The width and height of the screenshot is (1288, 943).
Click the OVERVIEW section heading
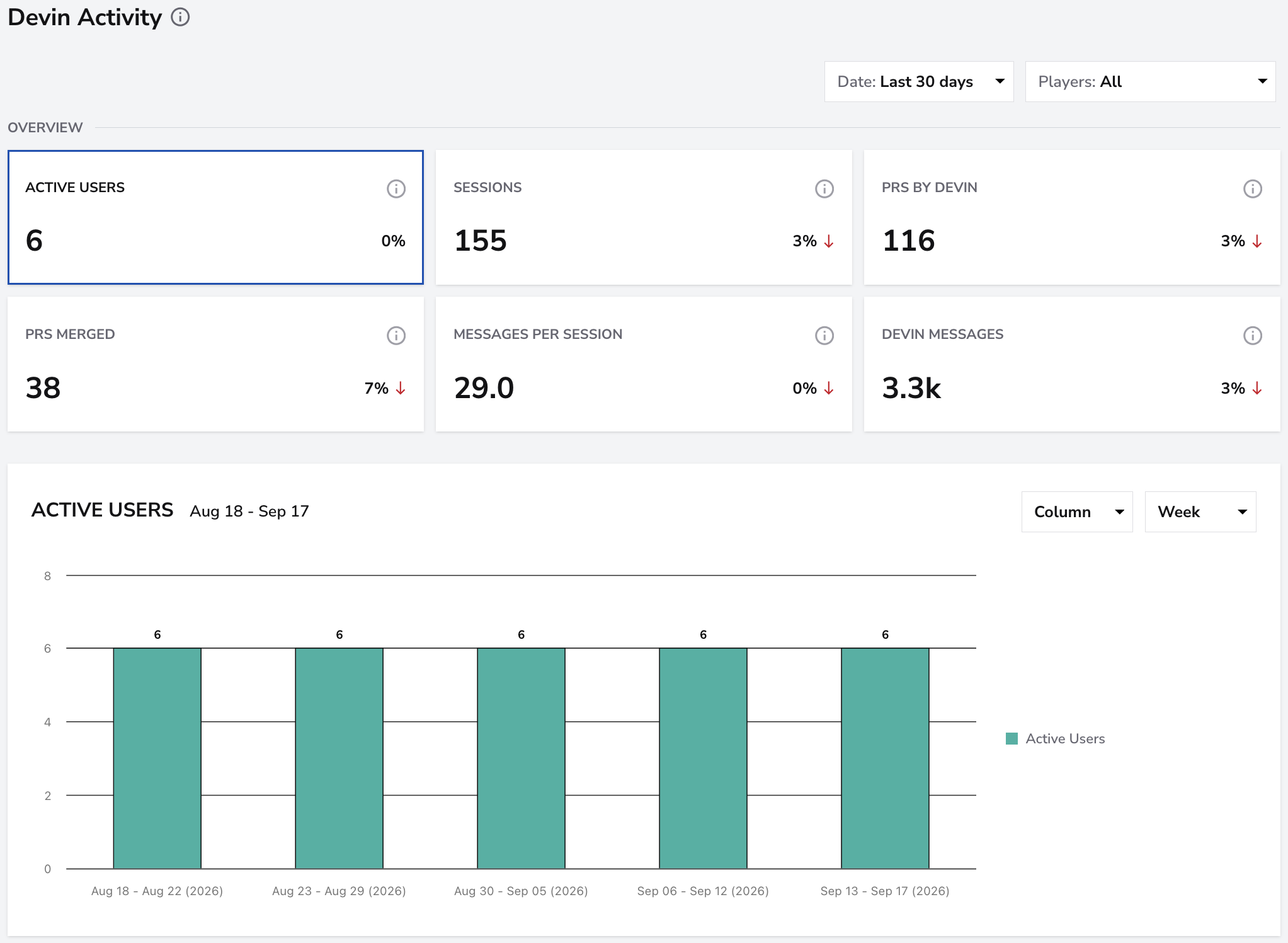coord(45,127)
